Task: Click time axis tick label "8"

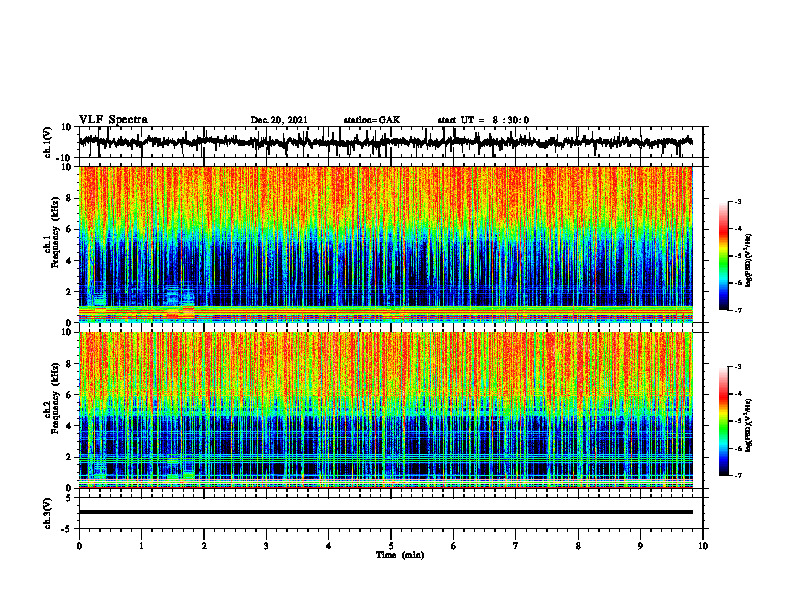Action: (x=578, y=546)
